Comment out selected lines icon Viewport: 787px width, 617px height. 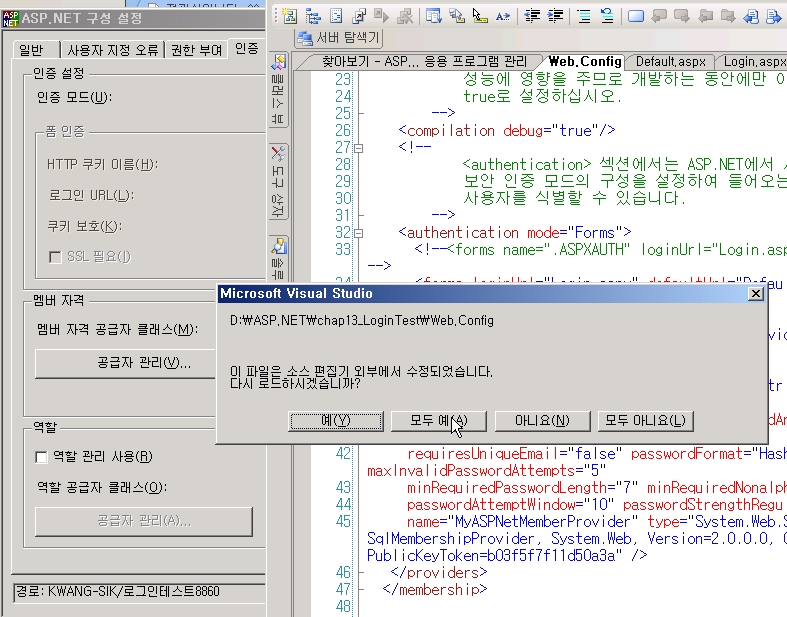584,16
